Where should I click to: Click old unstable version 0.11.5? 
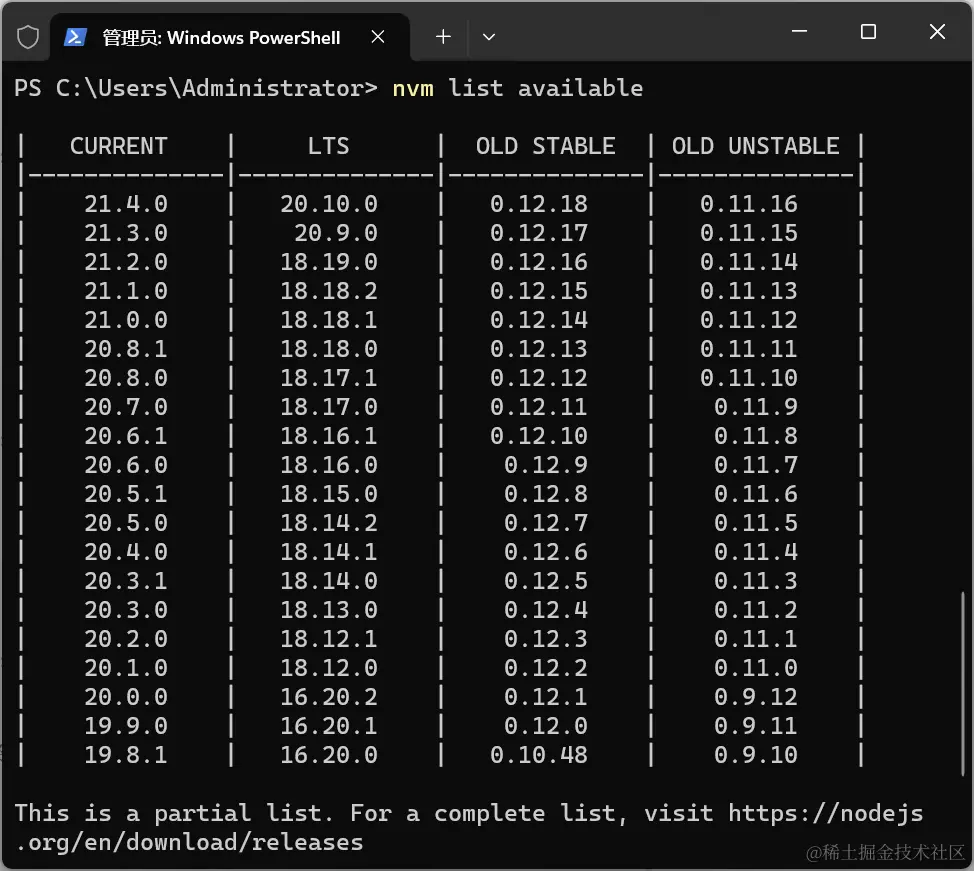tap(755, 522)
